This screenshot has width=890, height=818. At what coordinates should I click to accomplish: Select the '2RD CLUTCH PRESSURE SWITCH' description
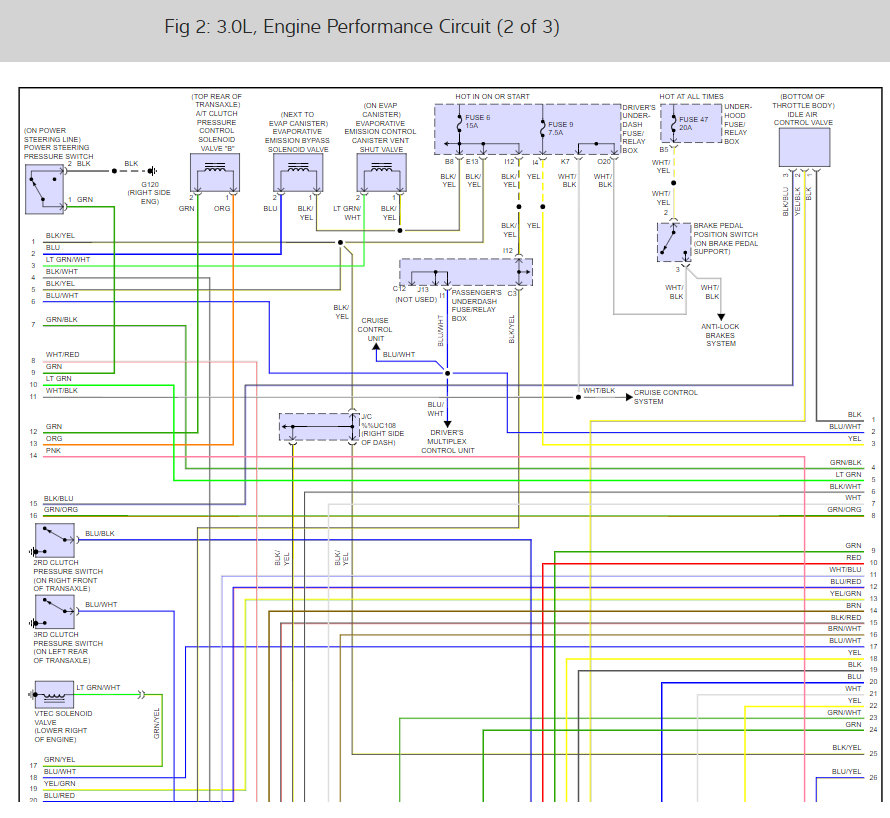coord(68,576)
